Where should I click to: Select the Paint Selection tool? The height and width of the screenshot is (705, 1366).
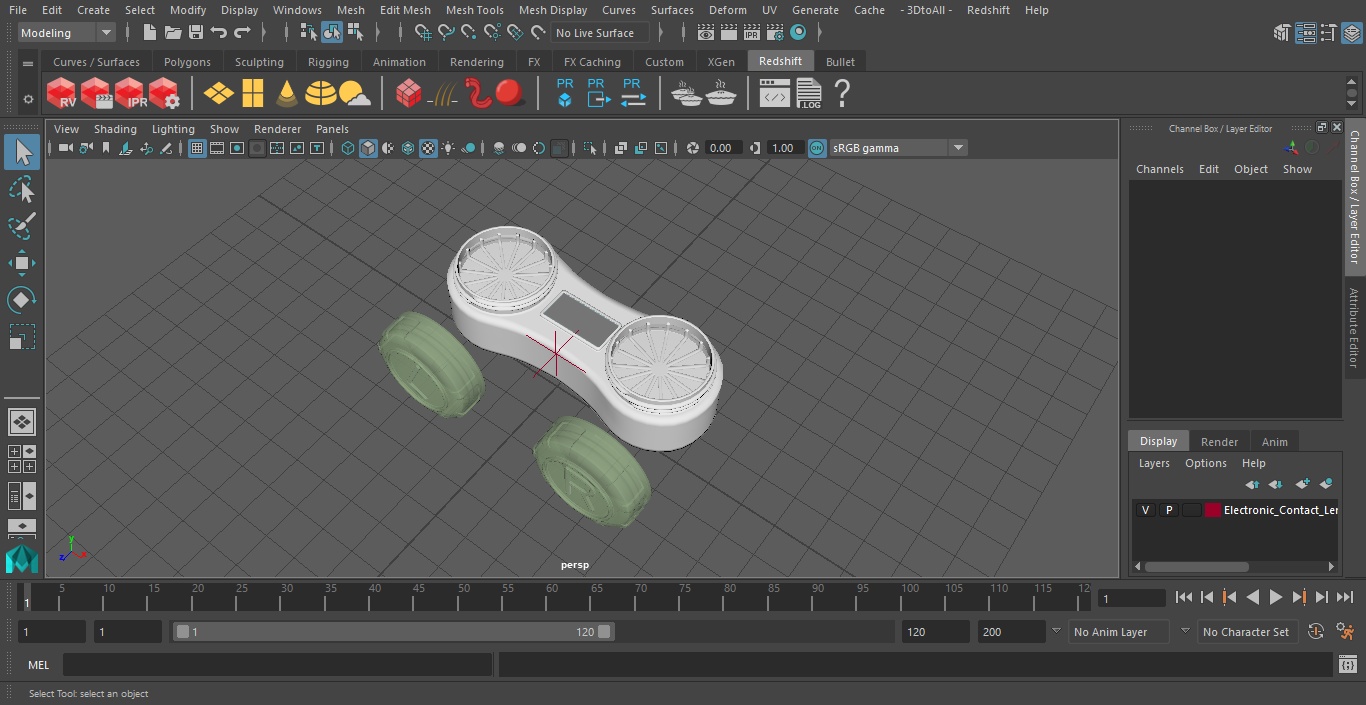(22, 227)
